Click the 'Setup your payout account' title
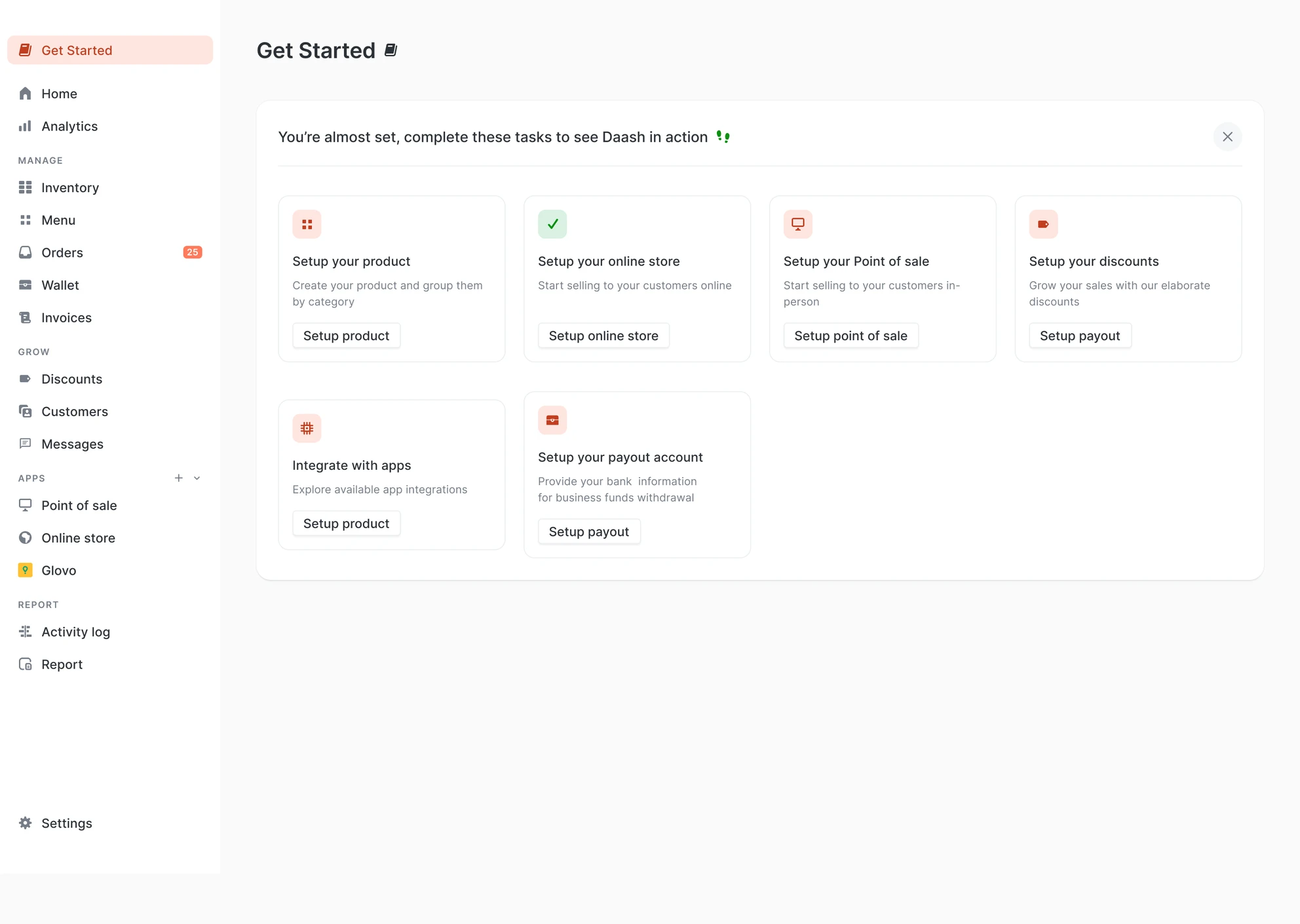Image resolution: width=1300 pixels, height=924 pixels. [621, 457]
